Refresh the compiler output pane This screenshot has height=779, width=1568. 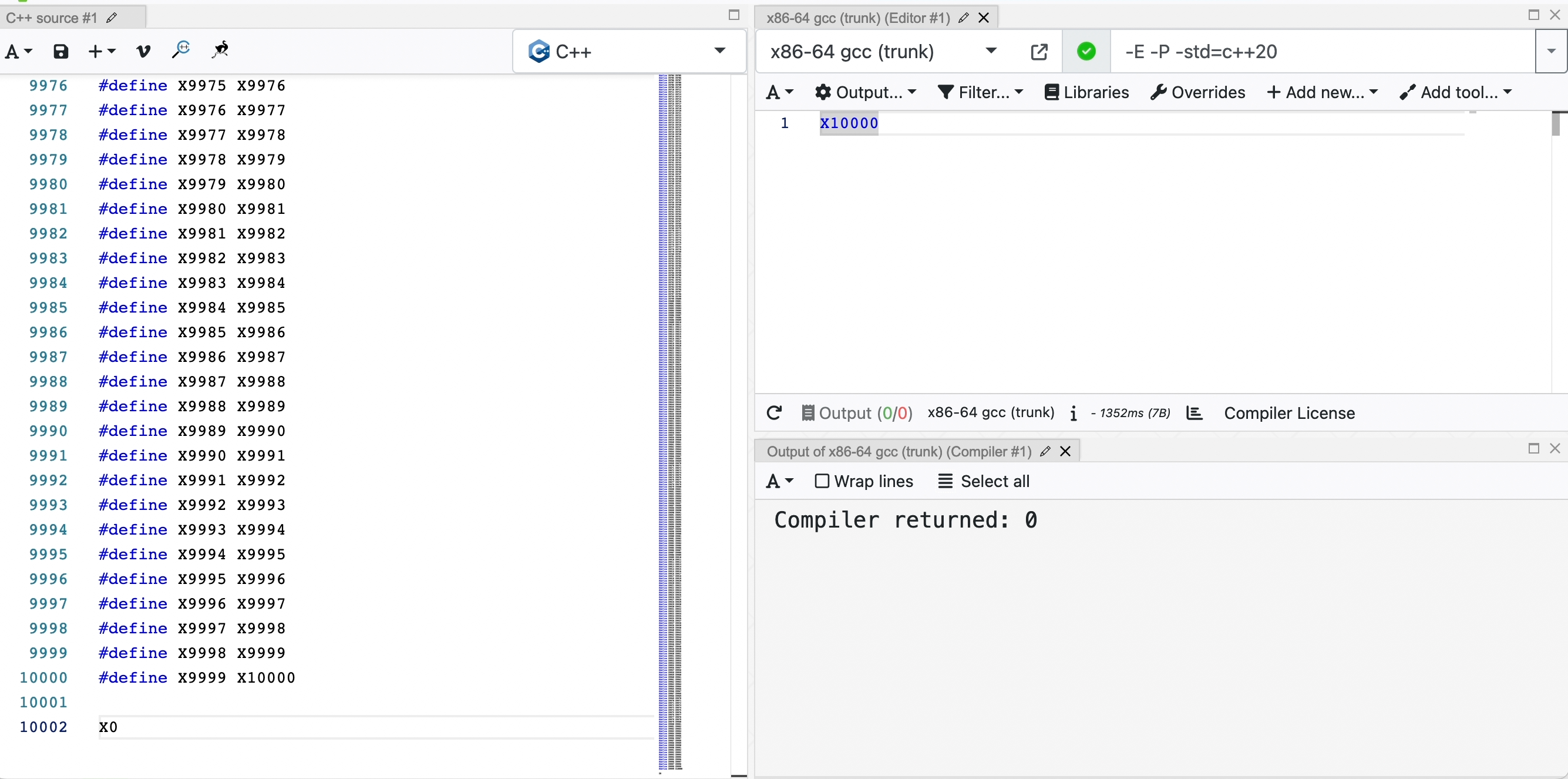[773, 413]
